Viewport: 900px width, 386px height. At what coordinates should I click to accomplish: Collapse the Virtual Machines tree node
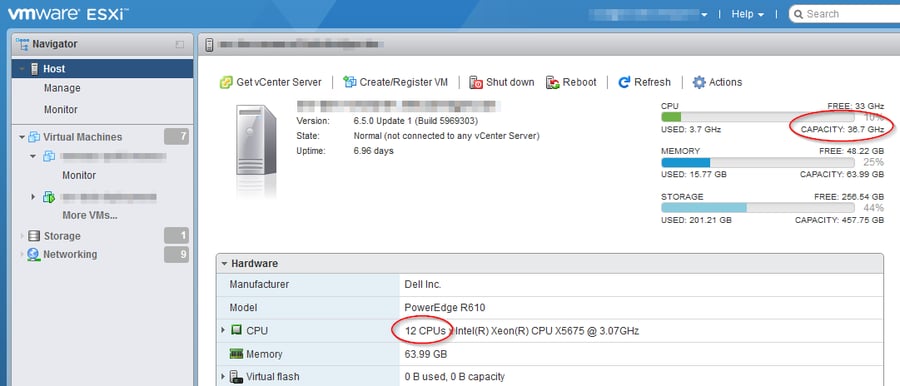[22, 137]
